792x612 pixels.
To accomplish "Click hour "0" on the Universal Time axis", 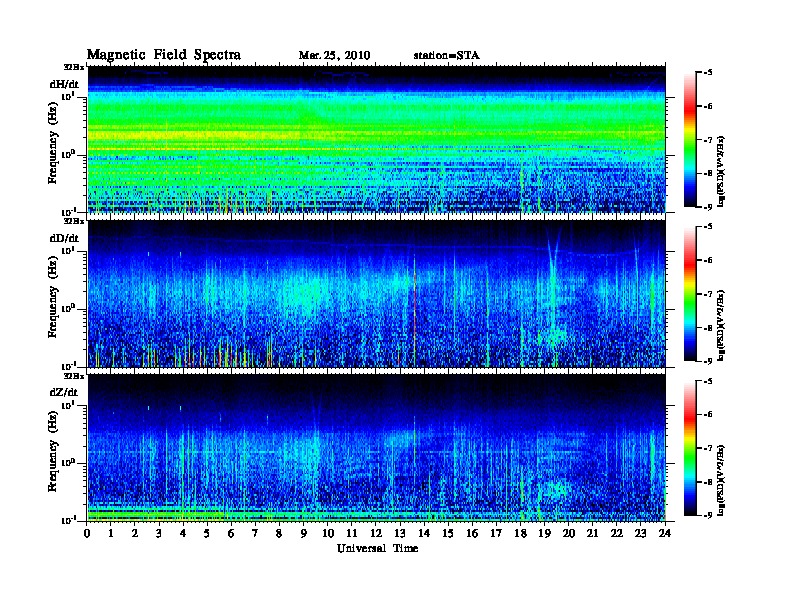I will pyautogui.click(x=87, y=533).
